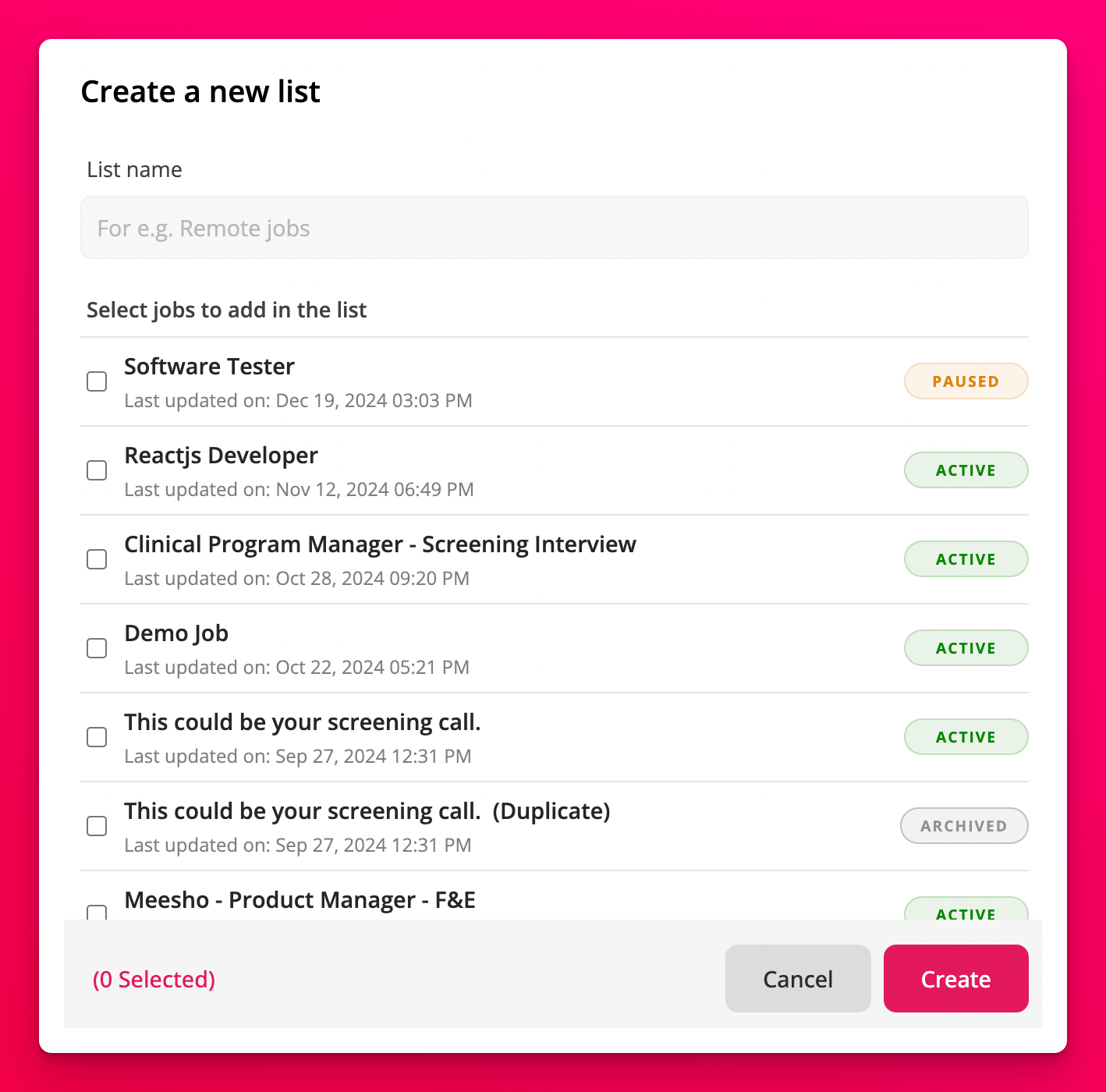Click Reactjs Developer's ACTIVE badge
This screenshot has height=1092, width=1106.
(x=966, y=470)
